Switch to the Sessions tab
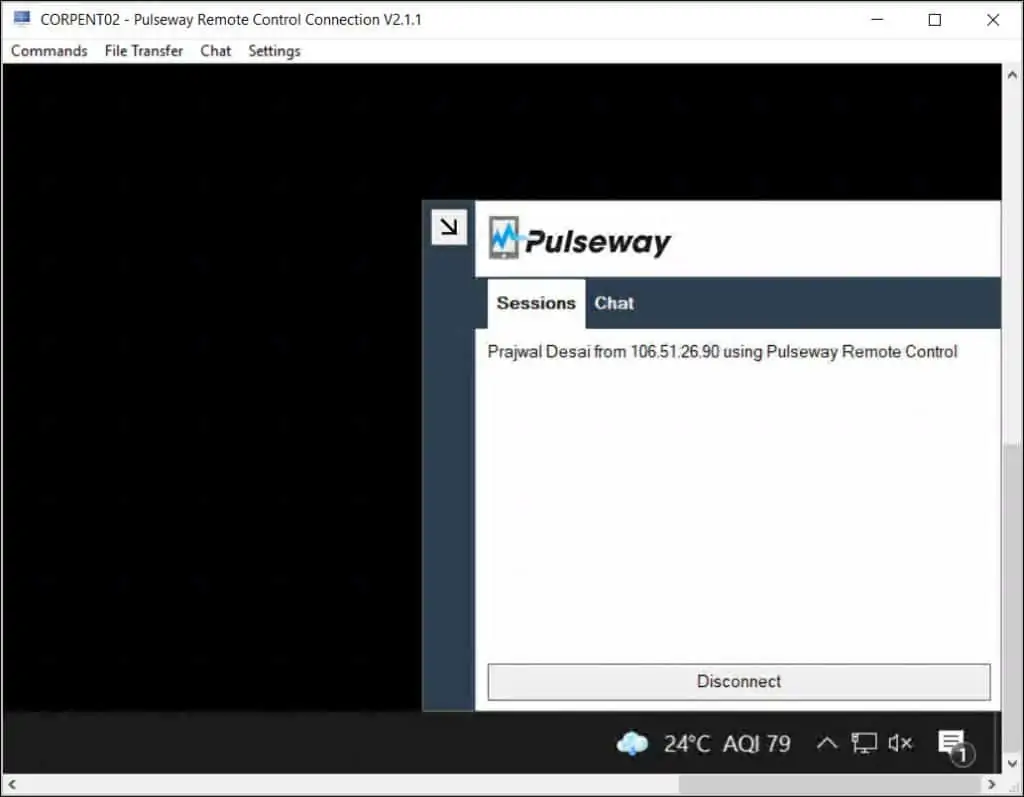Screen dimensions: 1024x797 pos(536,304)
